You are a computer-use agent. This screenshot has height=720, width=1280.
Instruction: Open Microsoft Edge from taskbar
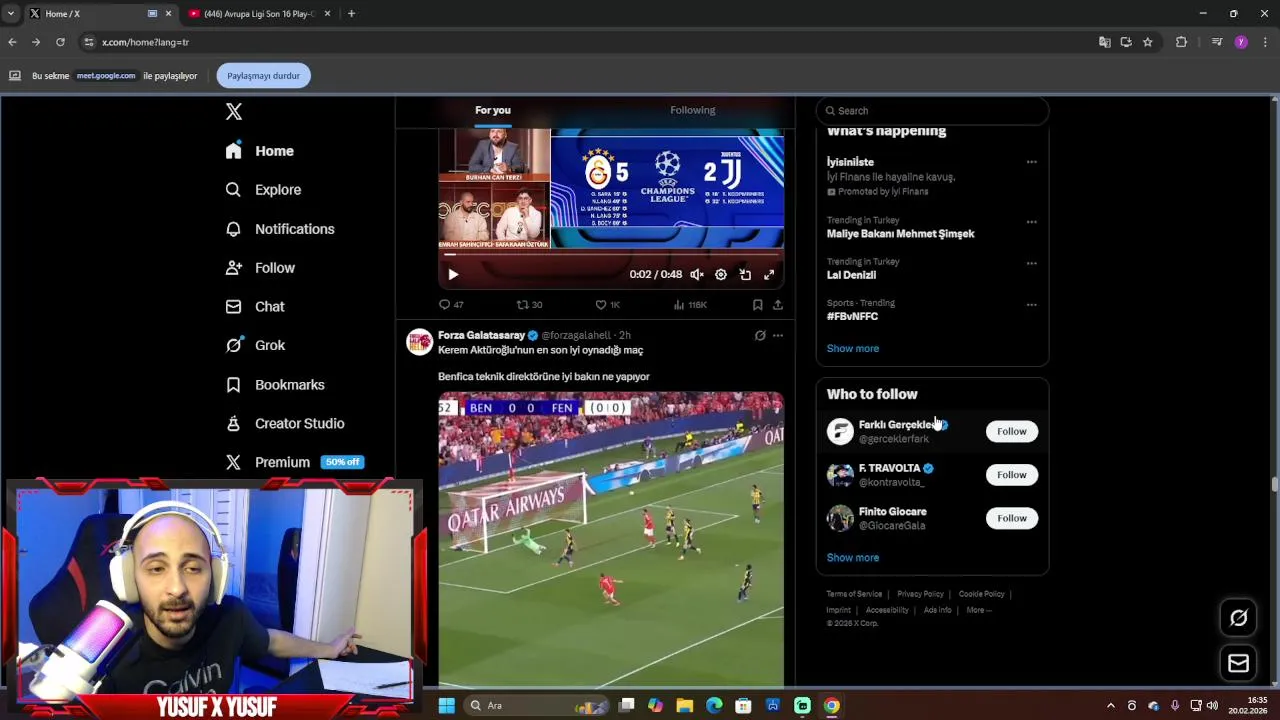(714, 705)
